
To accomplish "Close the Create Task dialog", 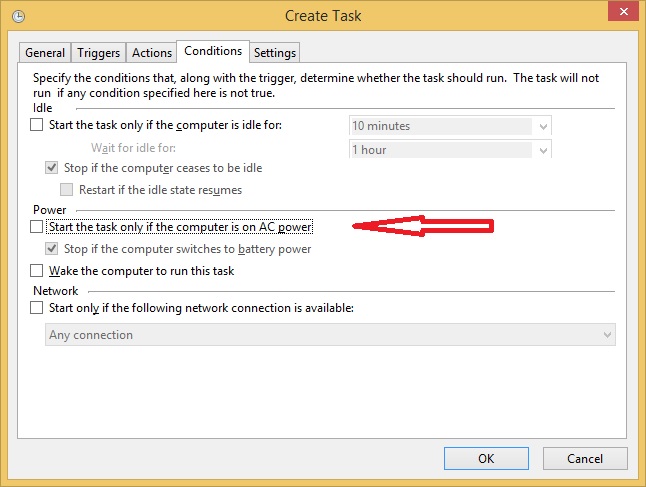I will tap(624, 12).
